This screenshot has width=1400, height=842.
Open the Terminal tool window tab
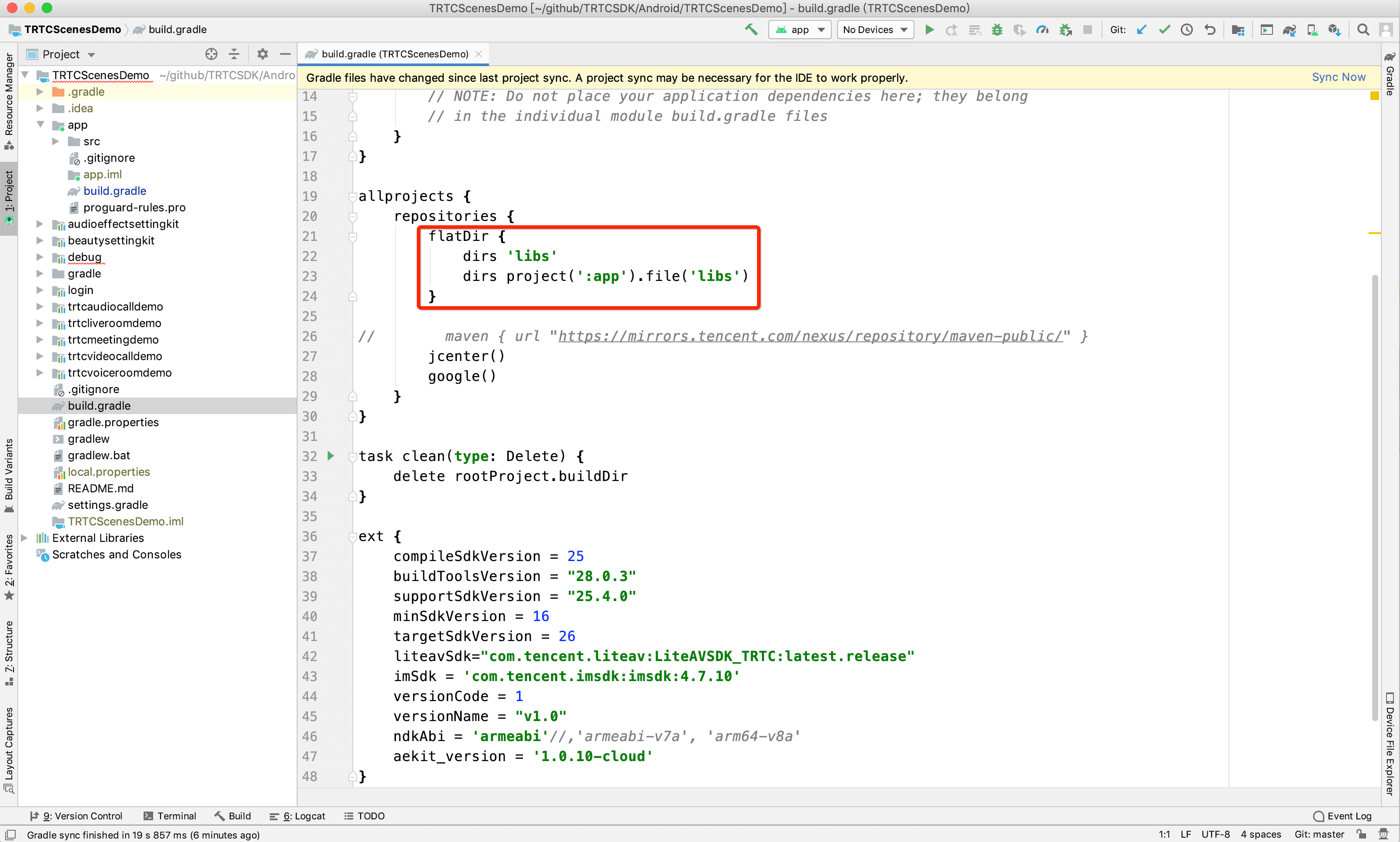tap(170, 815)
